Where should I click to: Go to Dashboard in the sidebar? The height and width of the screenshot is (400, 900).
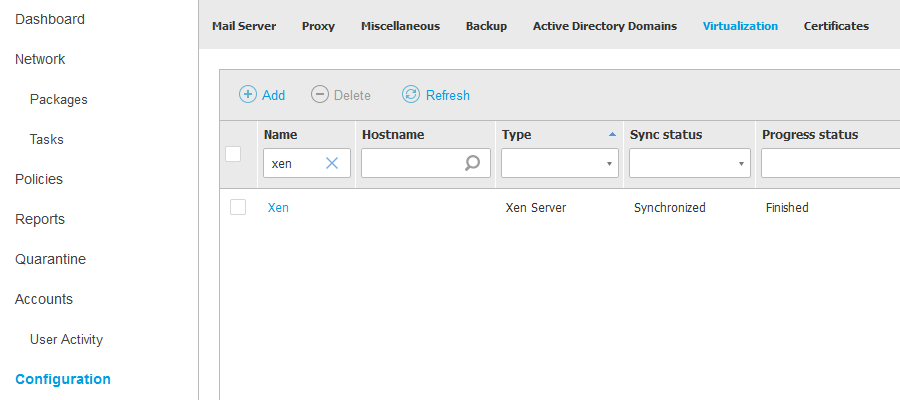click(x=50, y=19)
